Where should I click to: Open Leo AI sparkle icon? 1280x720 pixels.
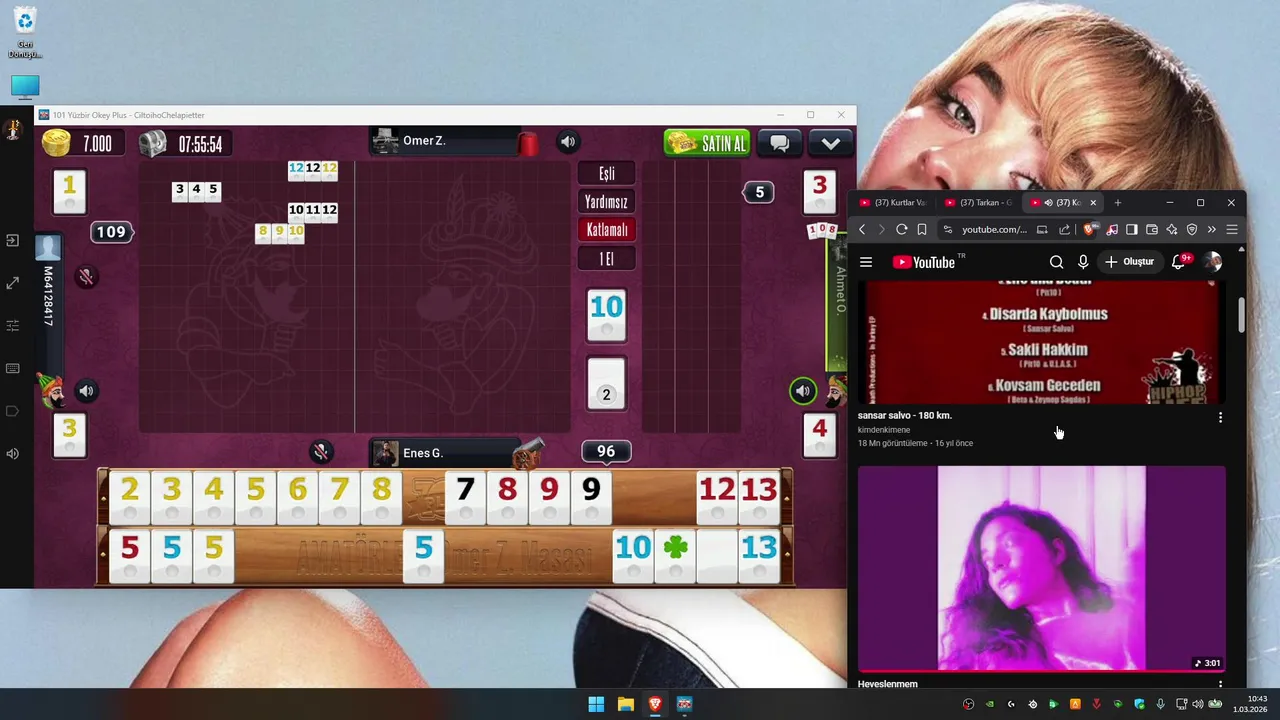(1171, 230)
